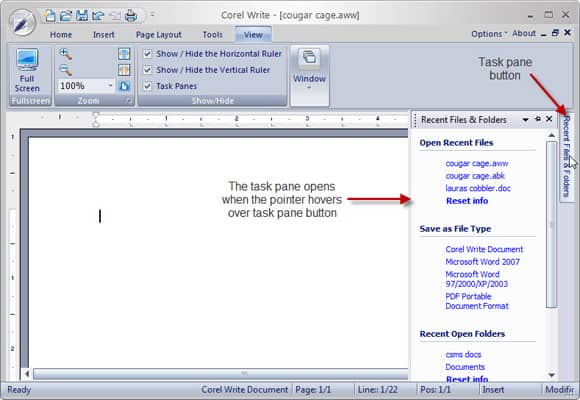Image resolution: width=580 pixels, height=400 pixels.
Task: Open the Options menu
Action: click(489, 34)
